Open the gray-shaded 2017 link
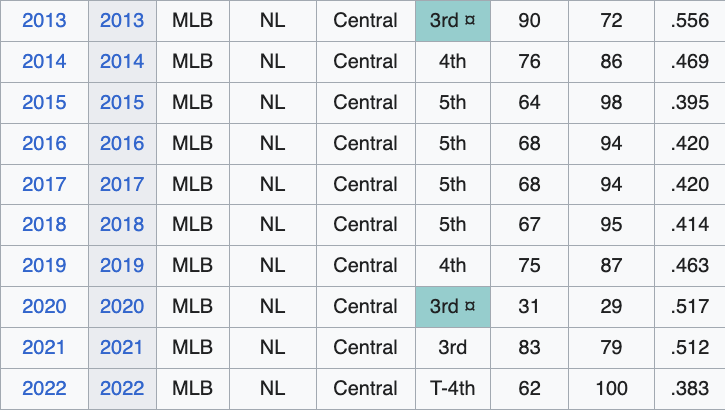 tap(122, 184)
